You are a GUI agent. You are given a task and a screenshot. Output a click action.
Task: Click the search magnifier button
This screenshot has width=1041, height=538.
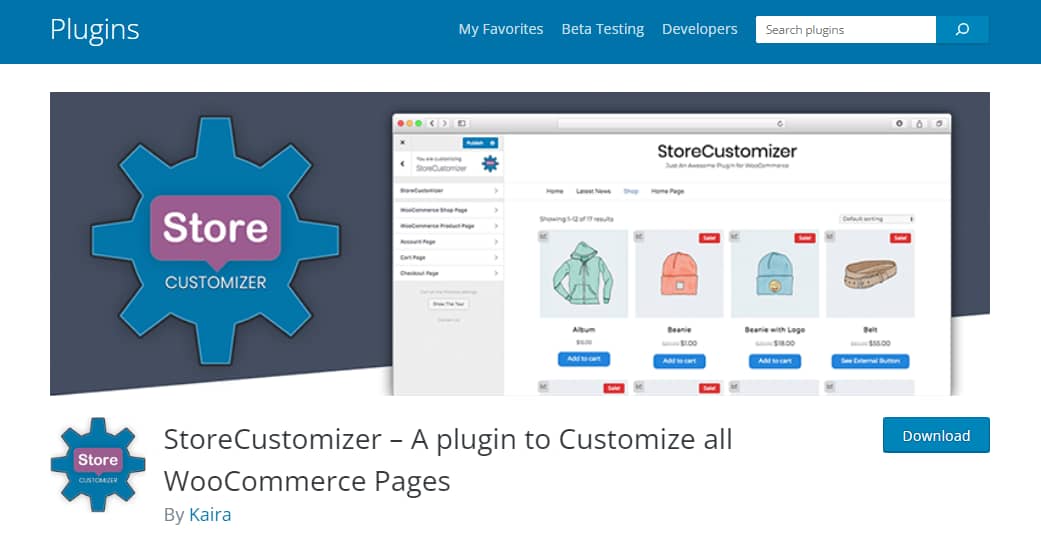tap(962, 29)
